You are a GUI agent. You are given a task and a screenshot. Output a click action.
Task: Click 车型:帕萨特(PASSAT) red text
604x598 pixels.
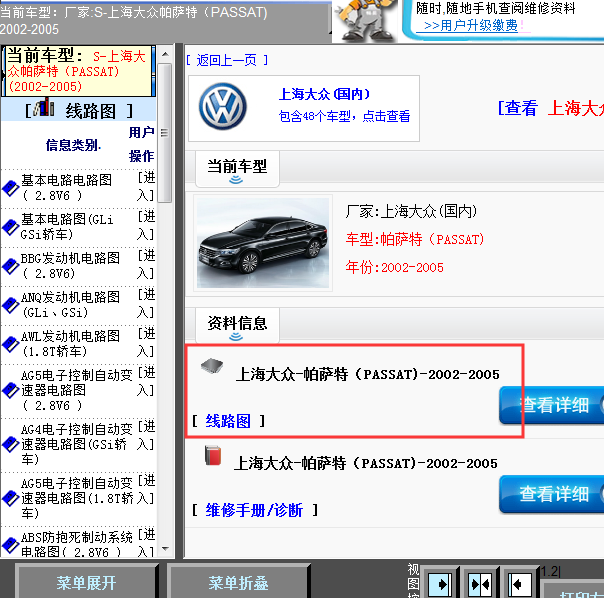coord(414,239)
